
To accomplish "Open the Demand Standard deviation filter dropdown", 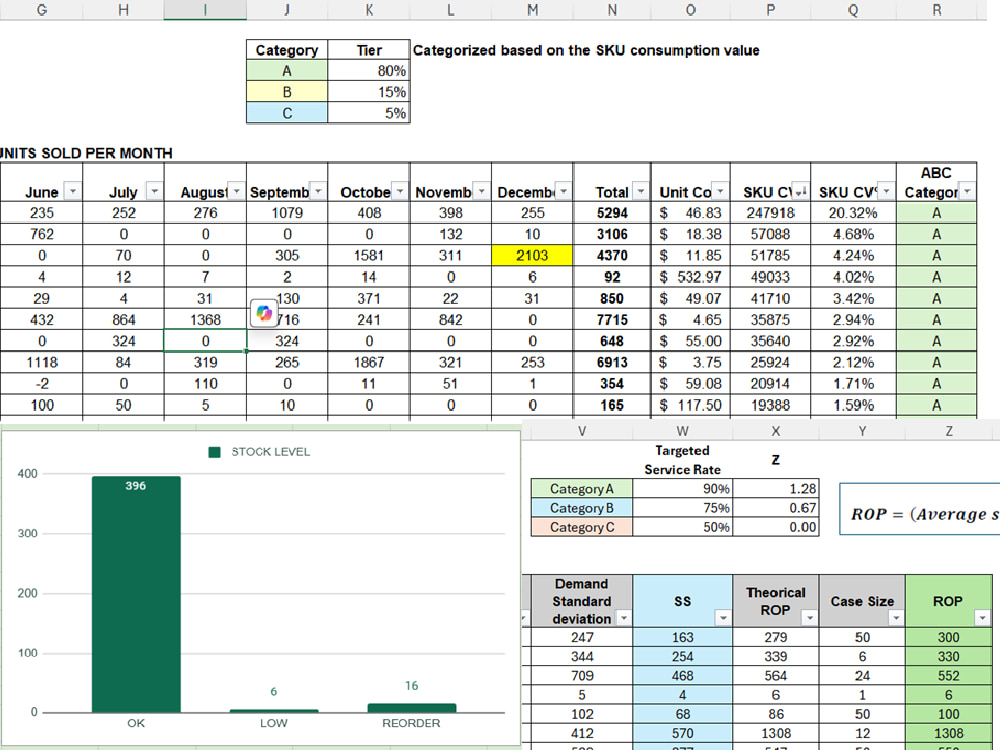I will (624, 618).
